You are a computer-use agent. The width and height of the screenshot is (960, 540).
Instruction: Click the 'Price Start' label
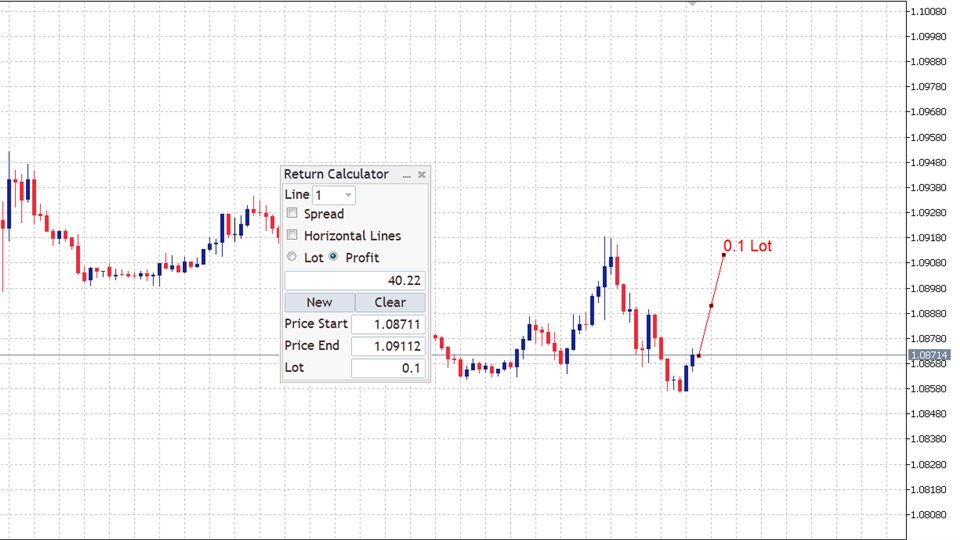(316, 323)
